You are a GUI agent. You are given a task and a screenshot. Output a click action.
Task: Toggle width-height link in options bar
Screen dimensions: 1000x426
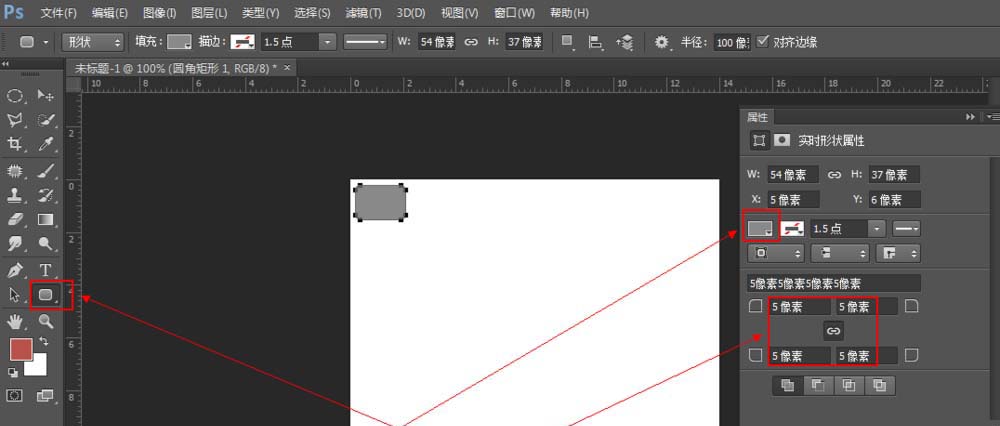pos(471,42)
